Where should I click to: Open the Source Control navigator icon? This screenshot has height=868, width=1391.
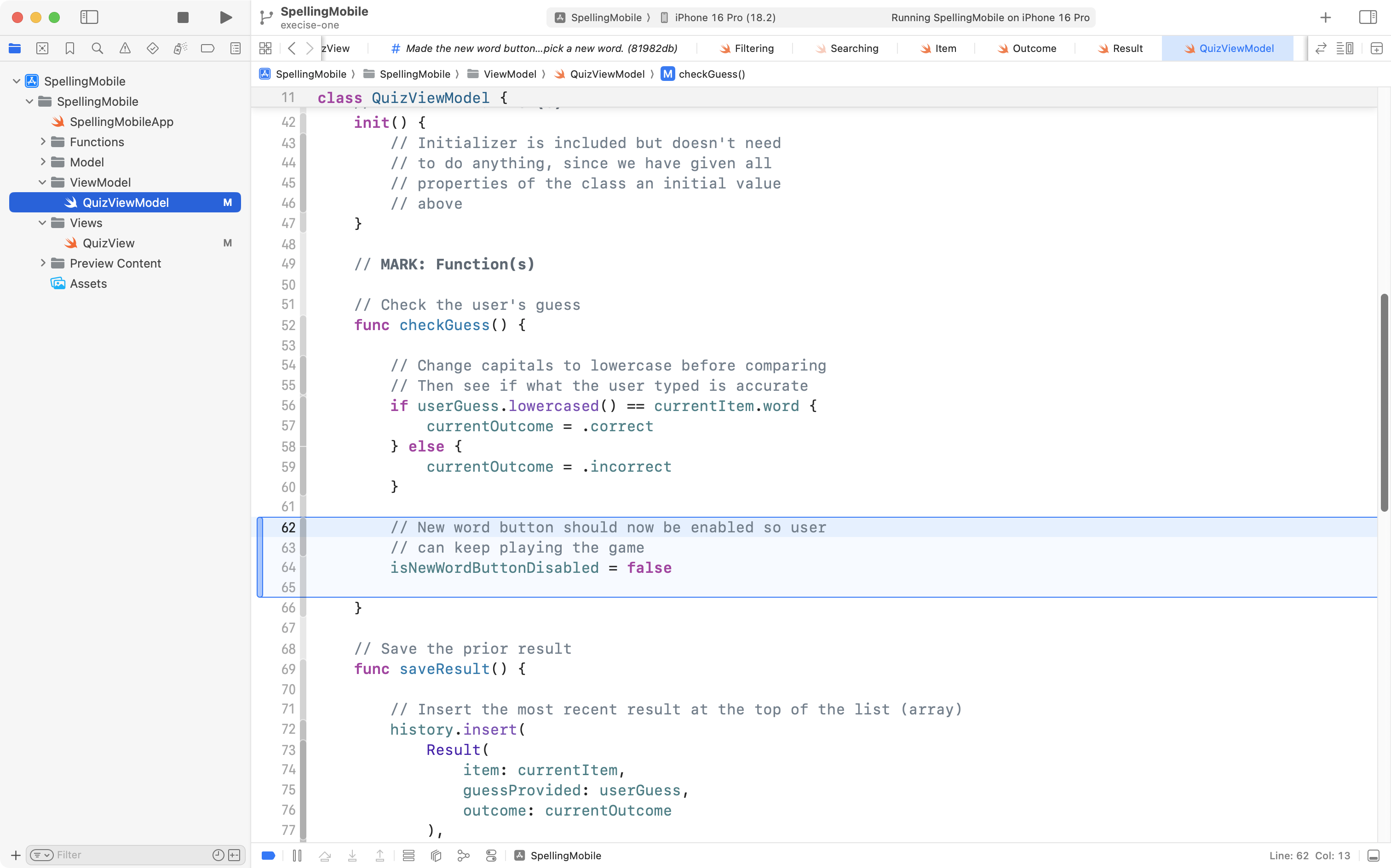pos(42,49)
